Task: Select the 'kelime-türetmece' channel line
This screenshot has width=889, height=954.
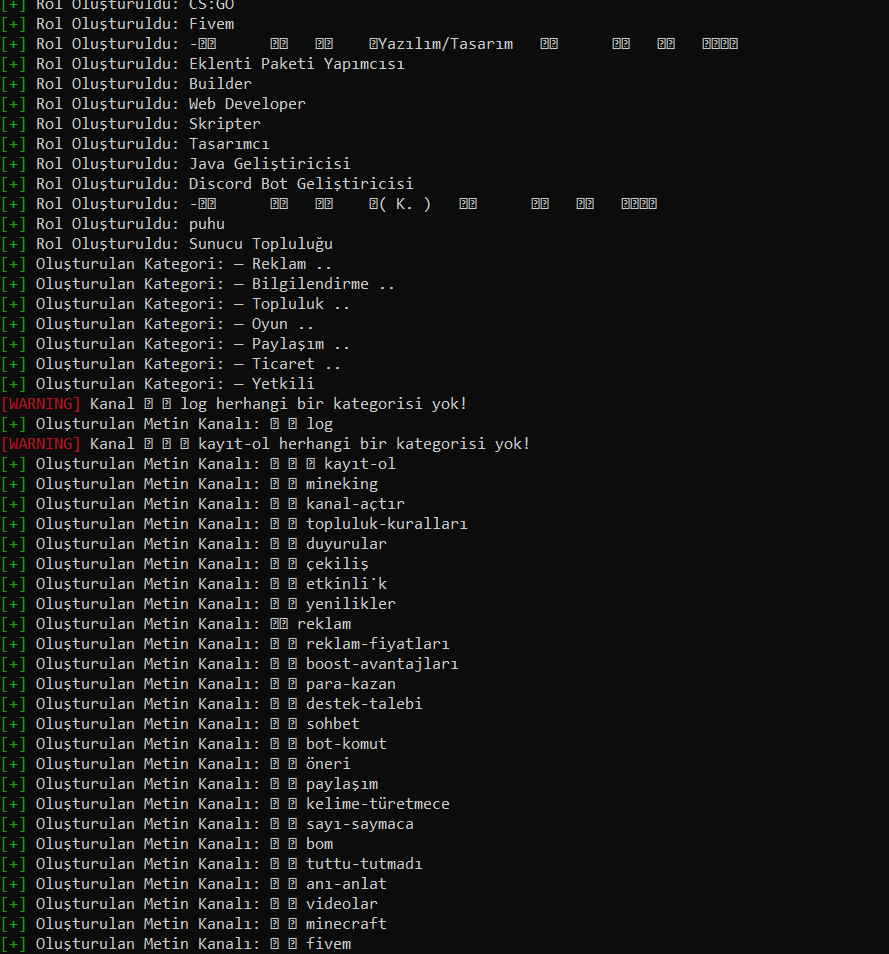Action: (225, 804)
